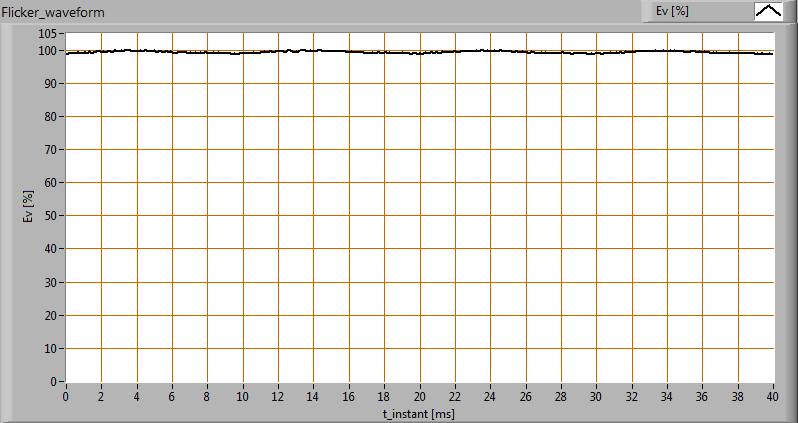Click the 36 ms tick label on x-axis
Image resolution: width=798 pixels, height=423 pixels.
tap(702, 395)
